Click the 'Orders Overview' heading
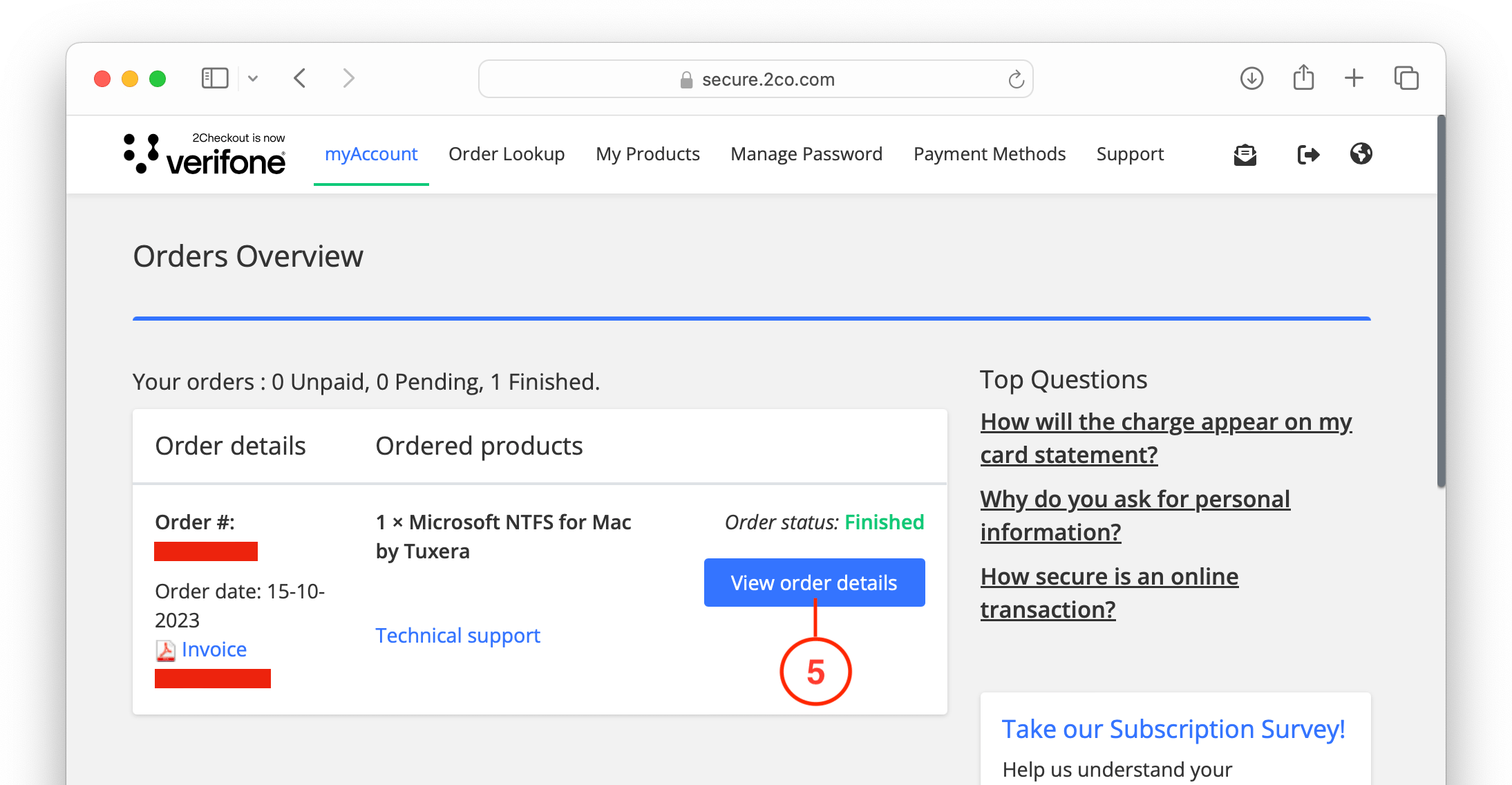This screenshot has height=785, width=1512. [x=248, y=256]
